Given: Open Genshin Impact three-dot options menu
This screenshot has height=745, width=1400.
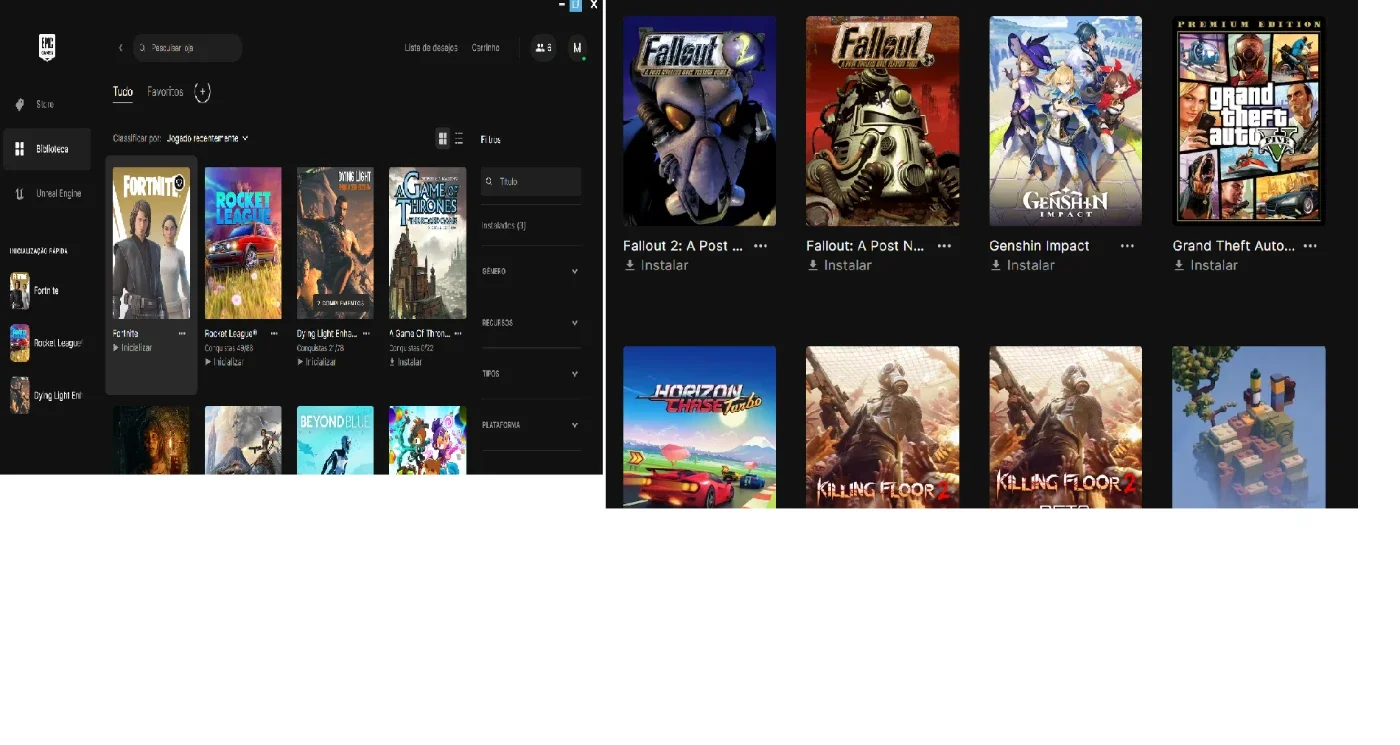Looking at the screenshot, I should [1127, 246].
